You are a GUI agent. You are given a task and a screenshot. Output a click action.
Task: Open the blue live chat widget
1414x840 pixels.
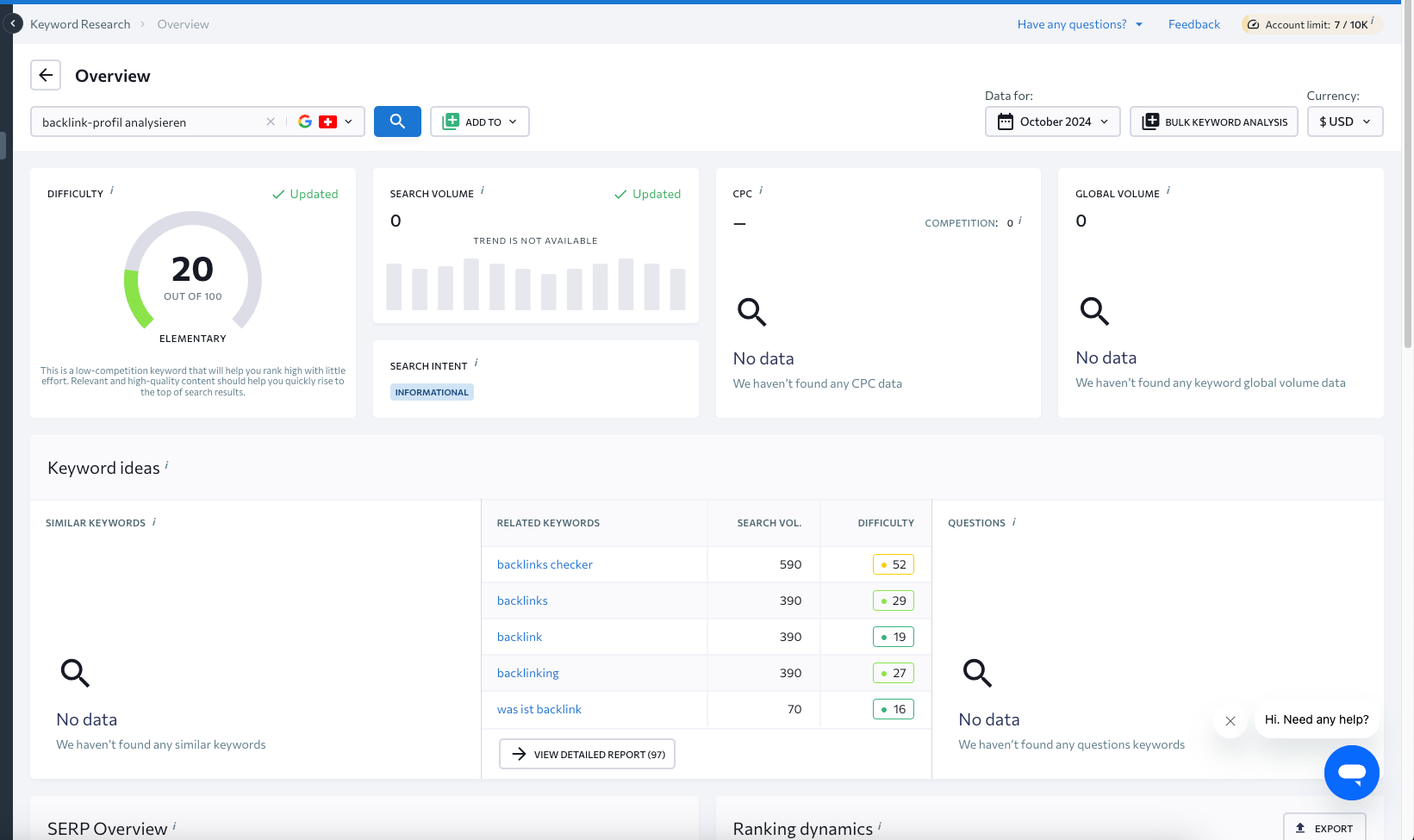1351,773
